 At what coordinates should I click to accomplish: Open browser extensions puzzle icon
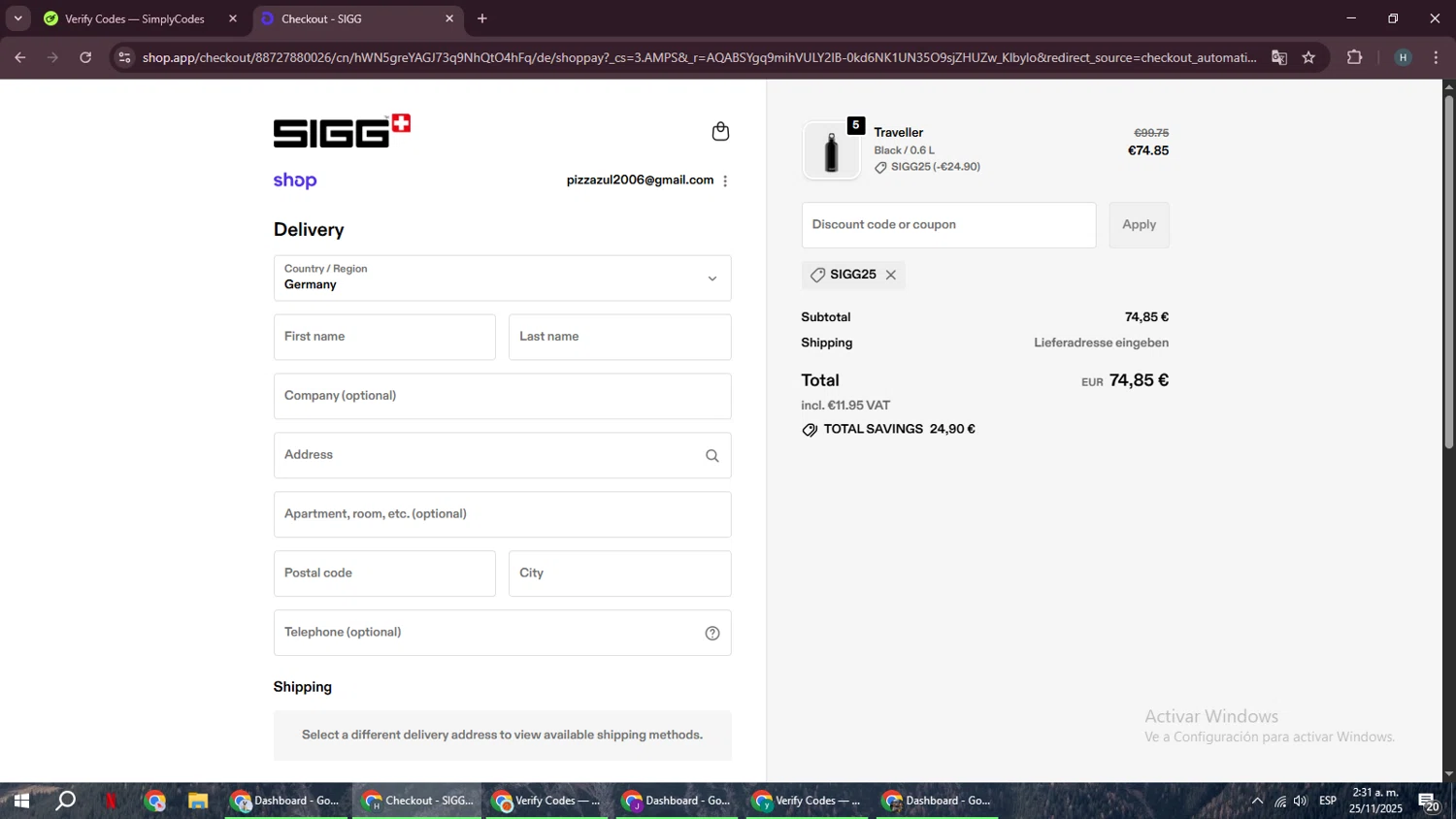(x=1355, y=57)
